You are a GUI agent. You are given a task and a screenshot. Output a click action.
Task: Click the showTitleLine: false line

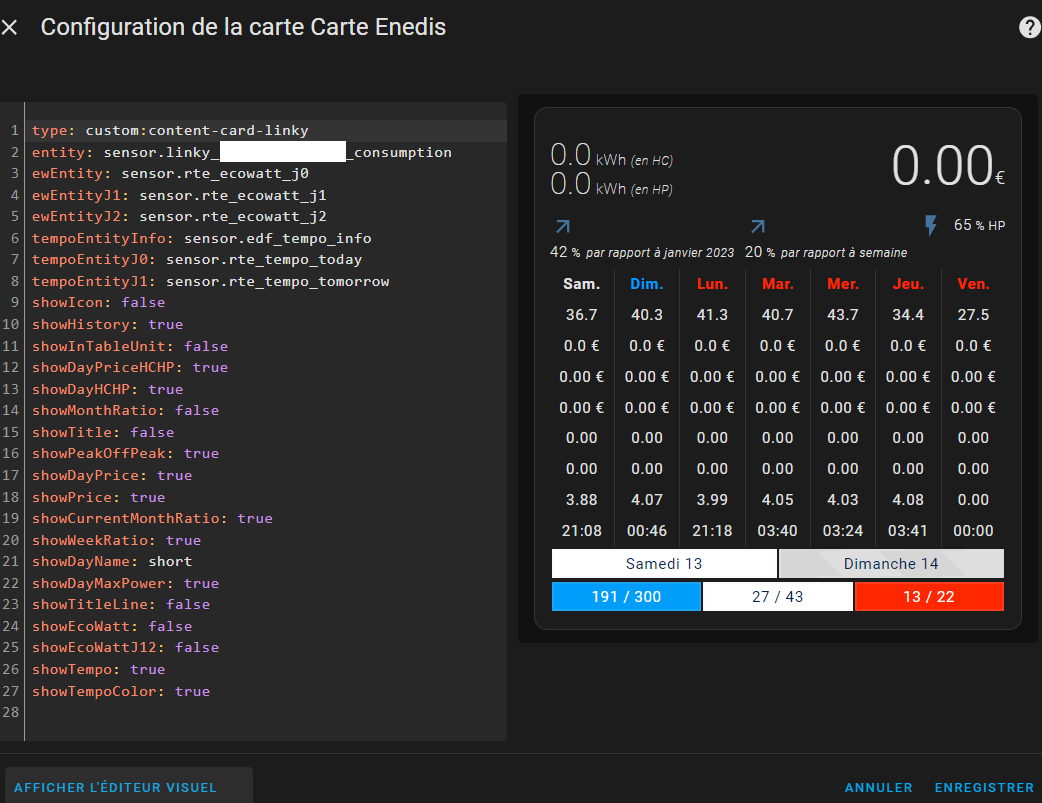tap(121, 604)
